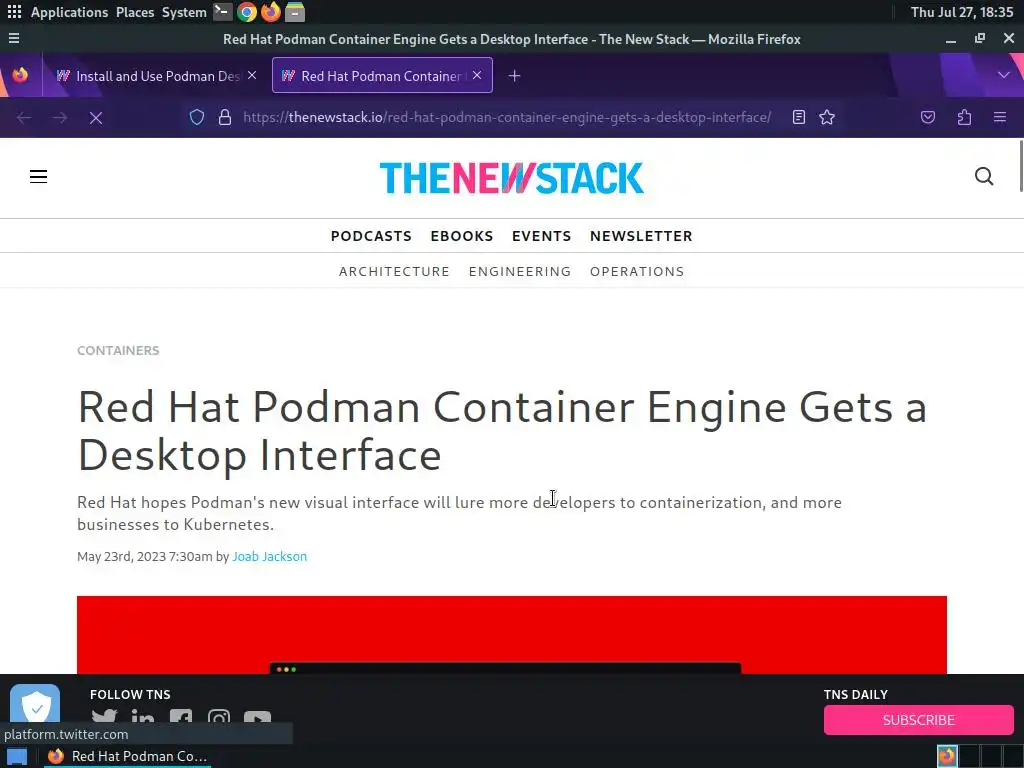The width and height of the screenshot is (1024, 768).
Task: Open the NEWSLETTER section
Action: point(641,236)
